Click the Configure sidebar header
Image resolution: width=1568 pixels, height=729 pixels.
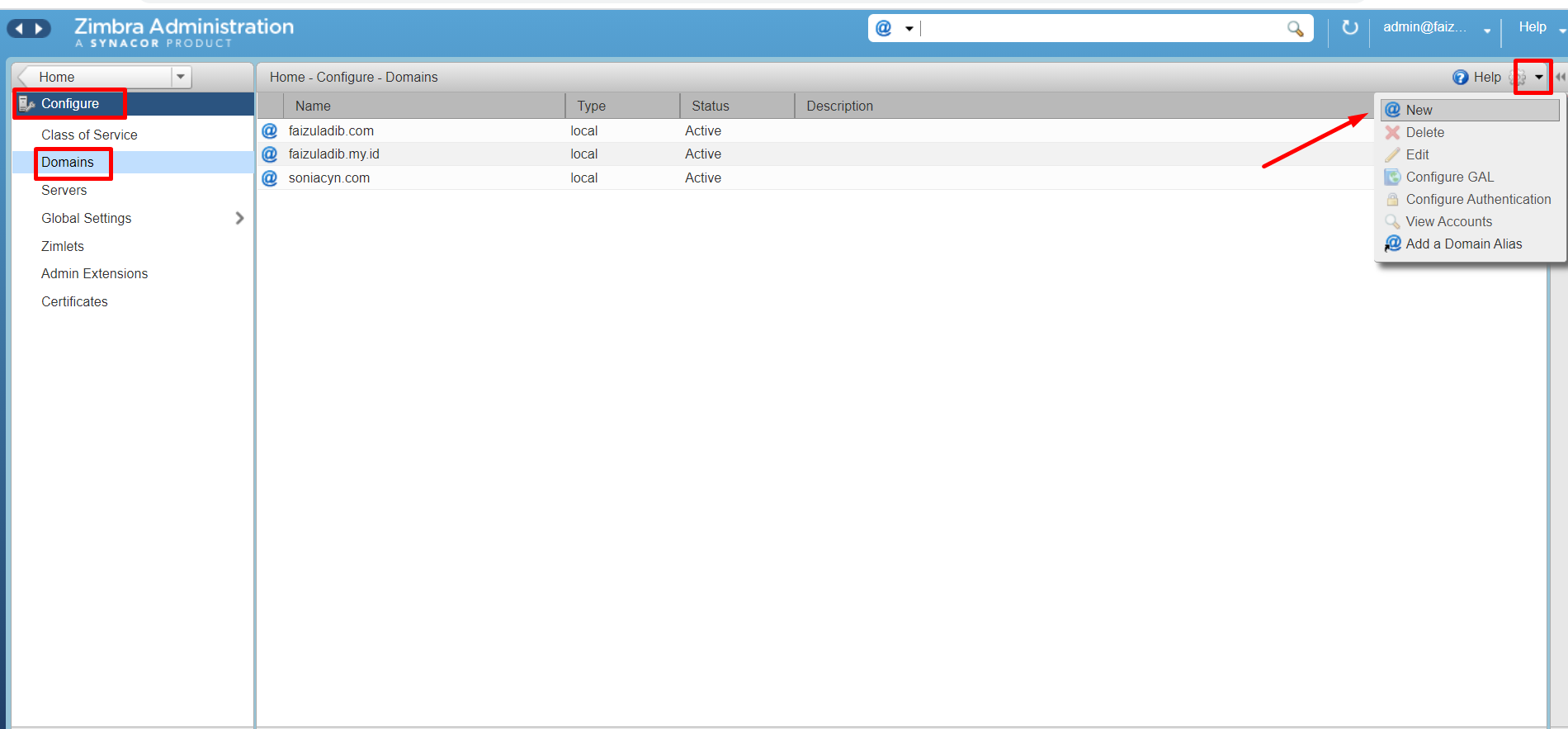[x=133, y=103]
